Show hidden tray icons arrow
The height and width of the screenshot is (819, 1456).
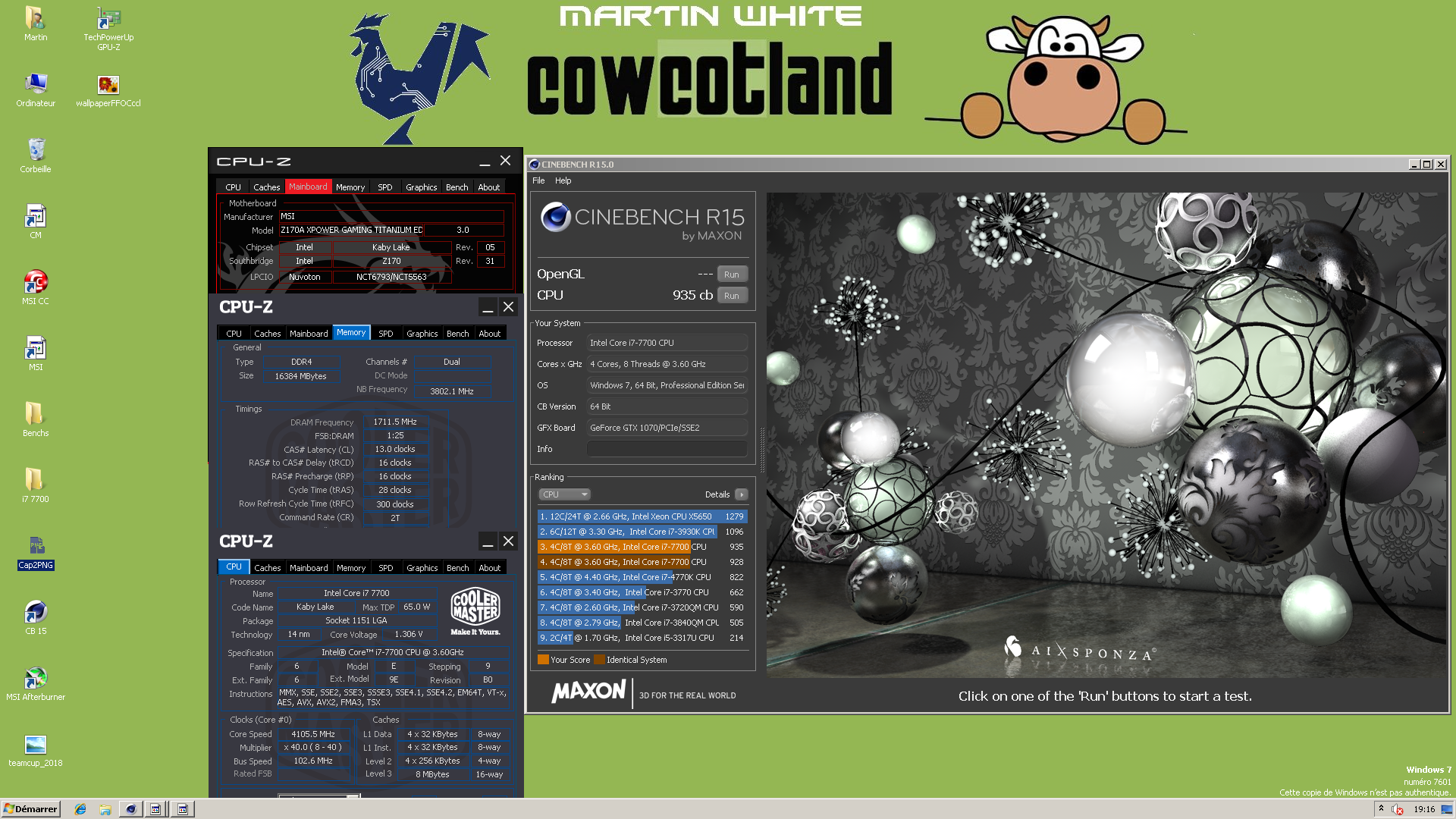(x=1381, y=809)
